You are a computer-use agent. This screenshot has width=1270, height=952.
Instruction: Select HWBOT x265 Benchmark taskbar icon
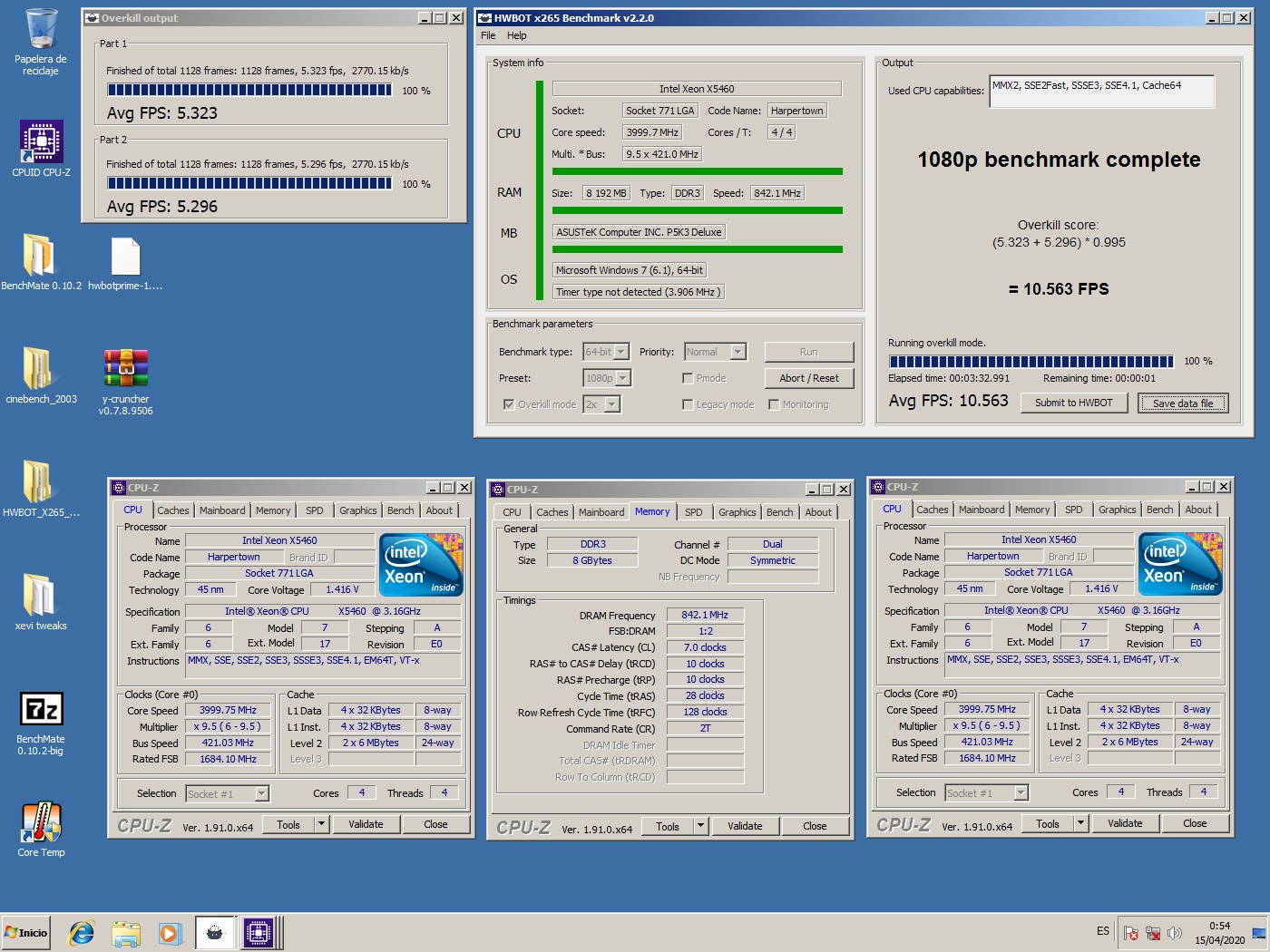215,932
